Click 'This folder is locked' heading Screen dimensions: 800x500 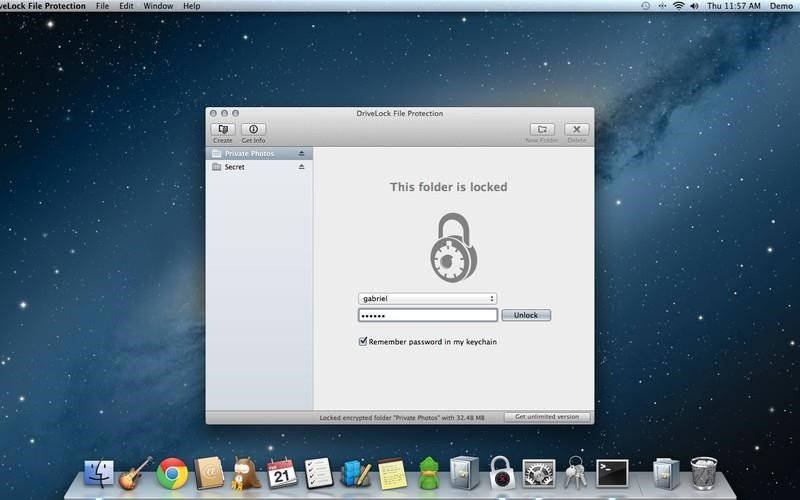448,187
